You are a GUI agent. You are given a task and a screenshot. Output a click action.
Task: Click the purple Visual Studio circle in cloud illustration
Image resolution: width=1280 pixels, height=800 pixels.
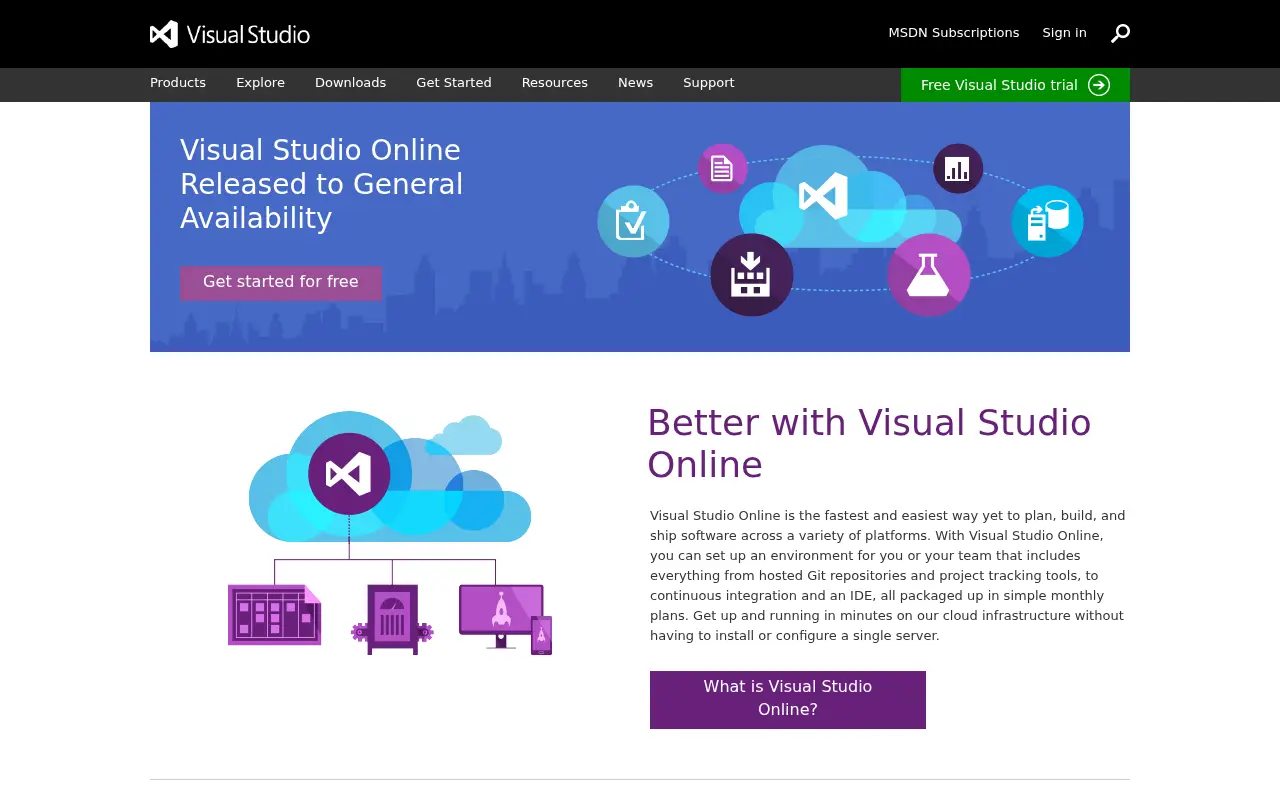click(x=349, y=474)
